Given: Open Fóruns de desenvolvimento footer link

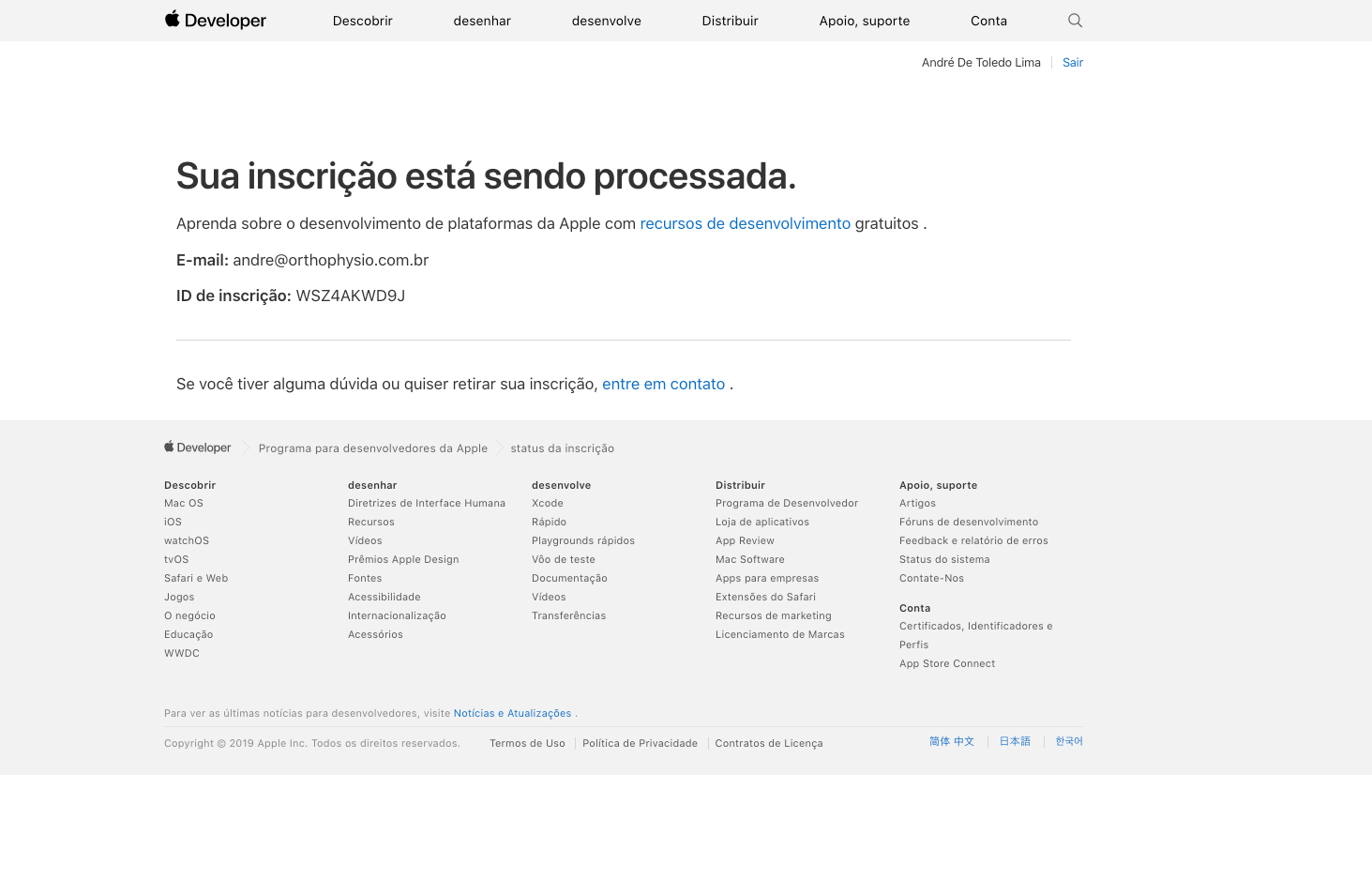Looking at the screenshot, I should click(969, 522).
